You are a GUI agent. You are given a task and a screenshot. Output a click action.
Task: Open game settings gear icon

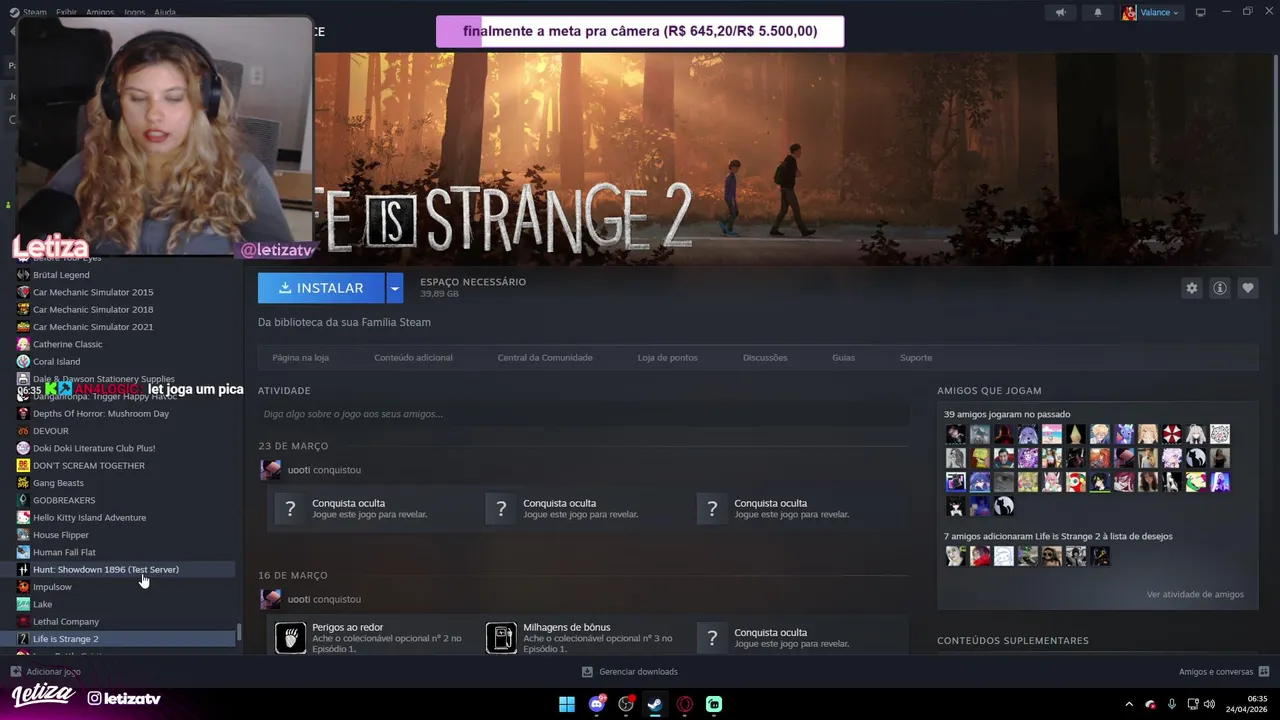click(x=1191, y=288)
